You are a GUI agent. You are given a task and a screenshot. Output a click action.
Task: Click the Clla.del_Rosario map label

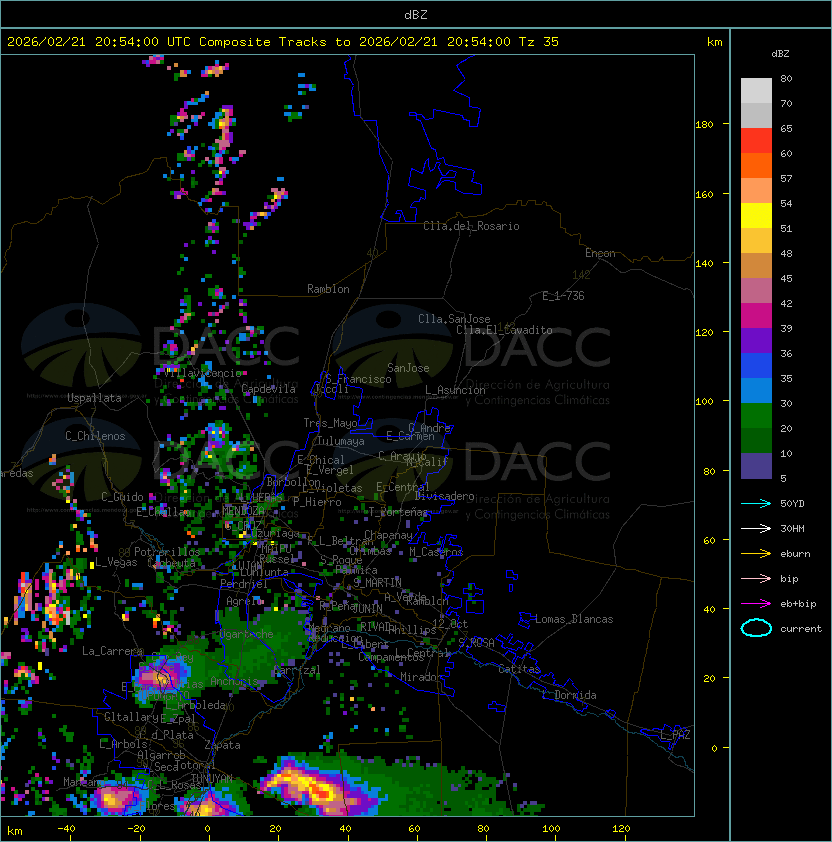pyautogui.click(x=471, y=226)
